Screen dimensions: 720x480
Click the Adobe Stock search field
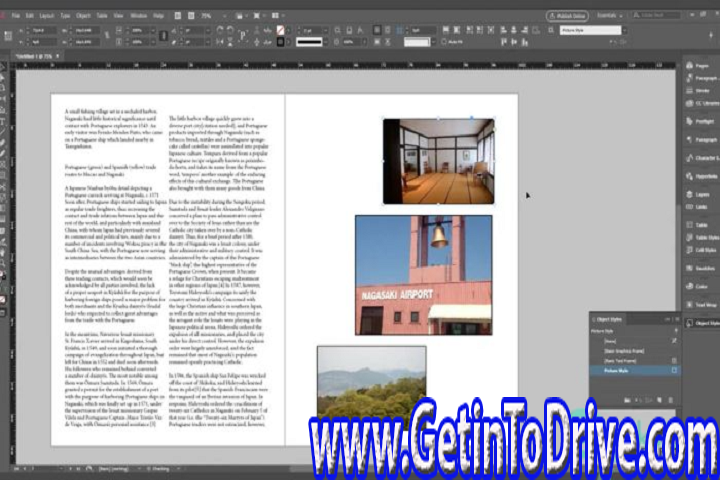point(657,16)
